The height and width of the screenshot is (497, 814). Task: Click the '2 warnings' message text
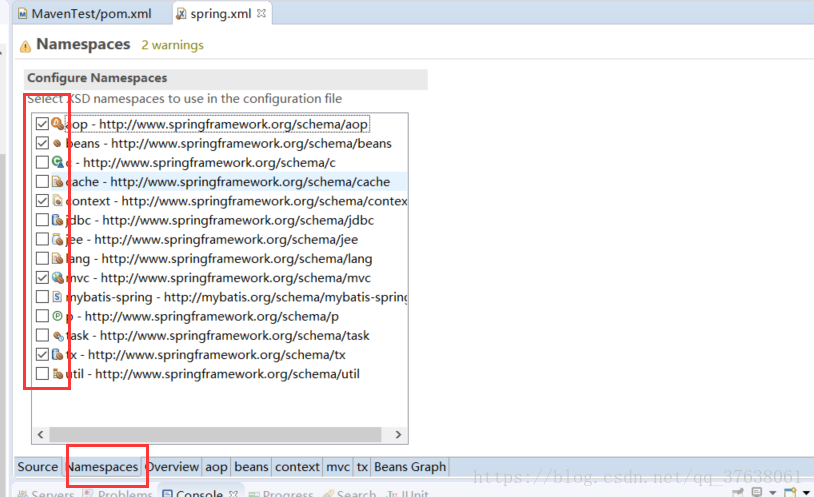[x=172, y=45]
